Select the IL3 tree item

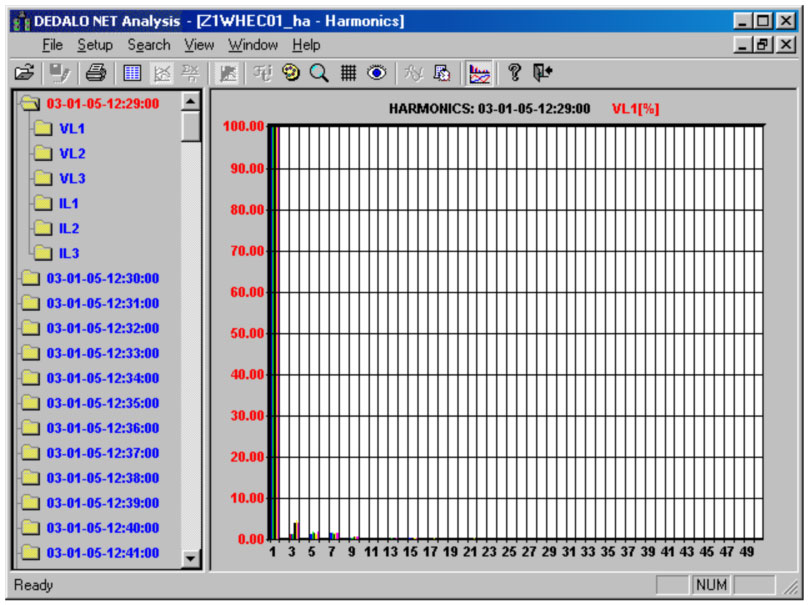[x=69, y=253]
